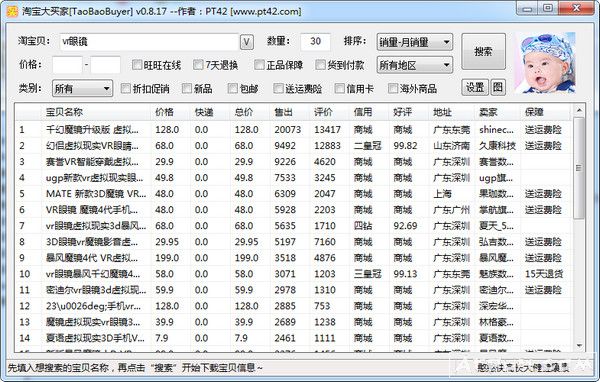Click the maximum price input box
Screen dimensions: 600x382
tap(106, 65)
